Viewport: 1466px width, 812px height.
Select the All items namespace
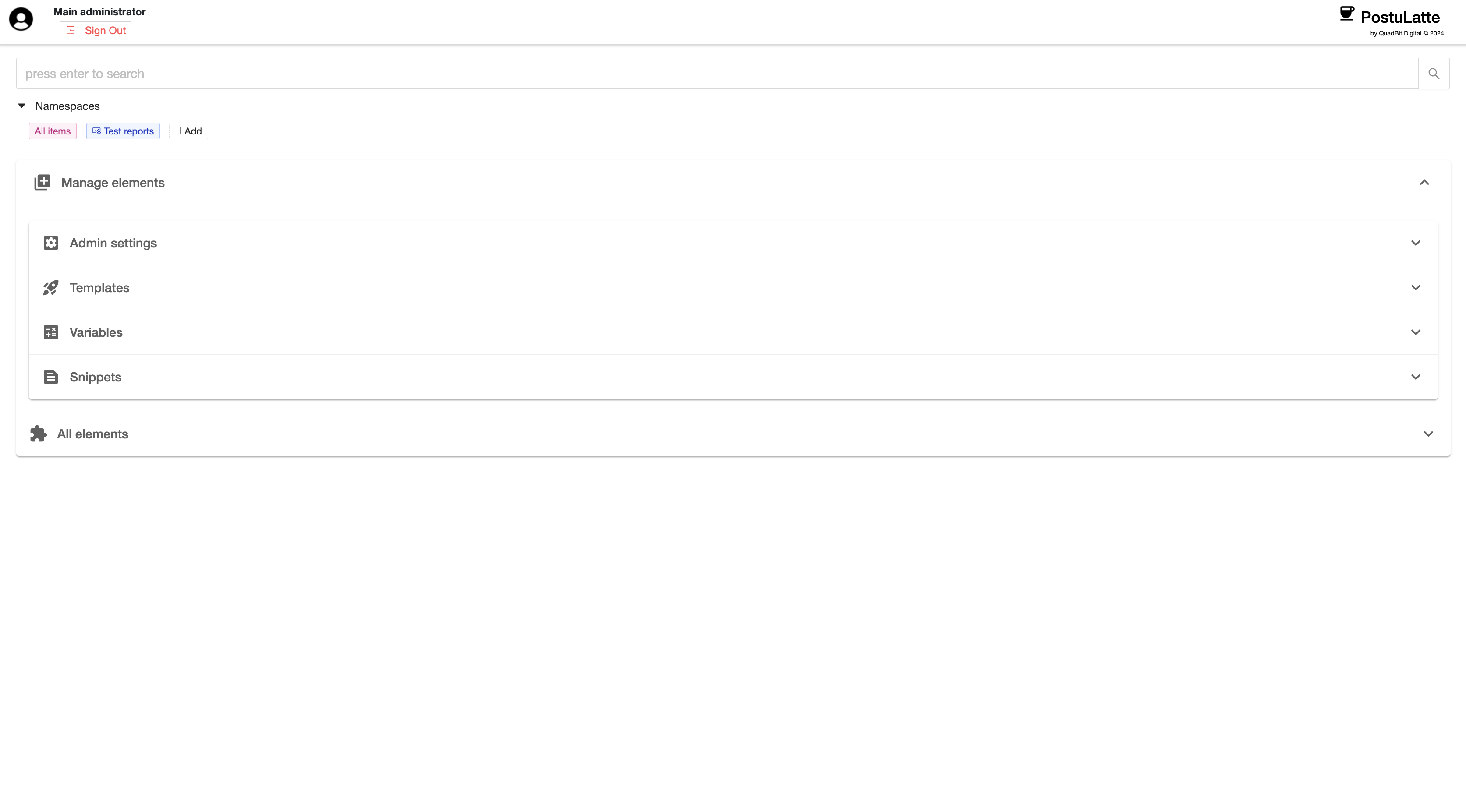[x=53, y=131]
